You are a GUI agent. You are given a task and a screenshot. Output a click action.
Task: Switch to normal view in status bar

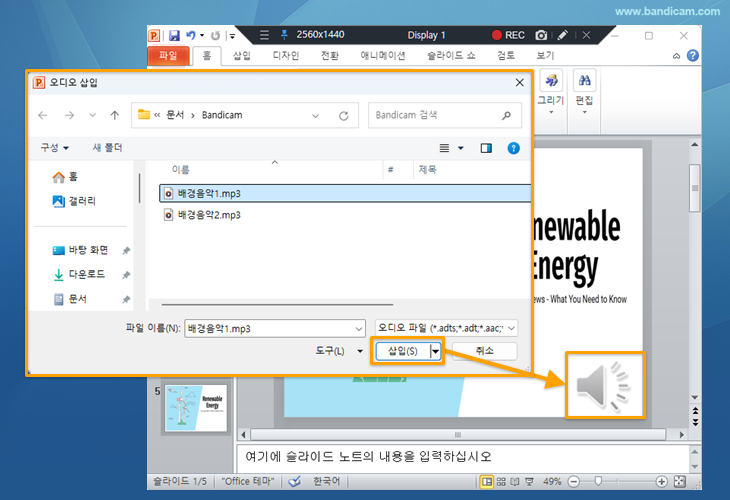click(487, 482)
